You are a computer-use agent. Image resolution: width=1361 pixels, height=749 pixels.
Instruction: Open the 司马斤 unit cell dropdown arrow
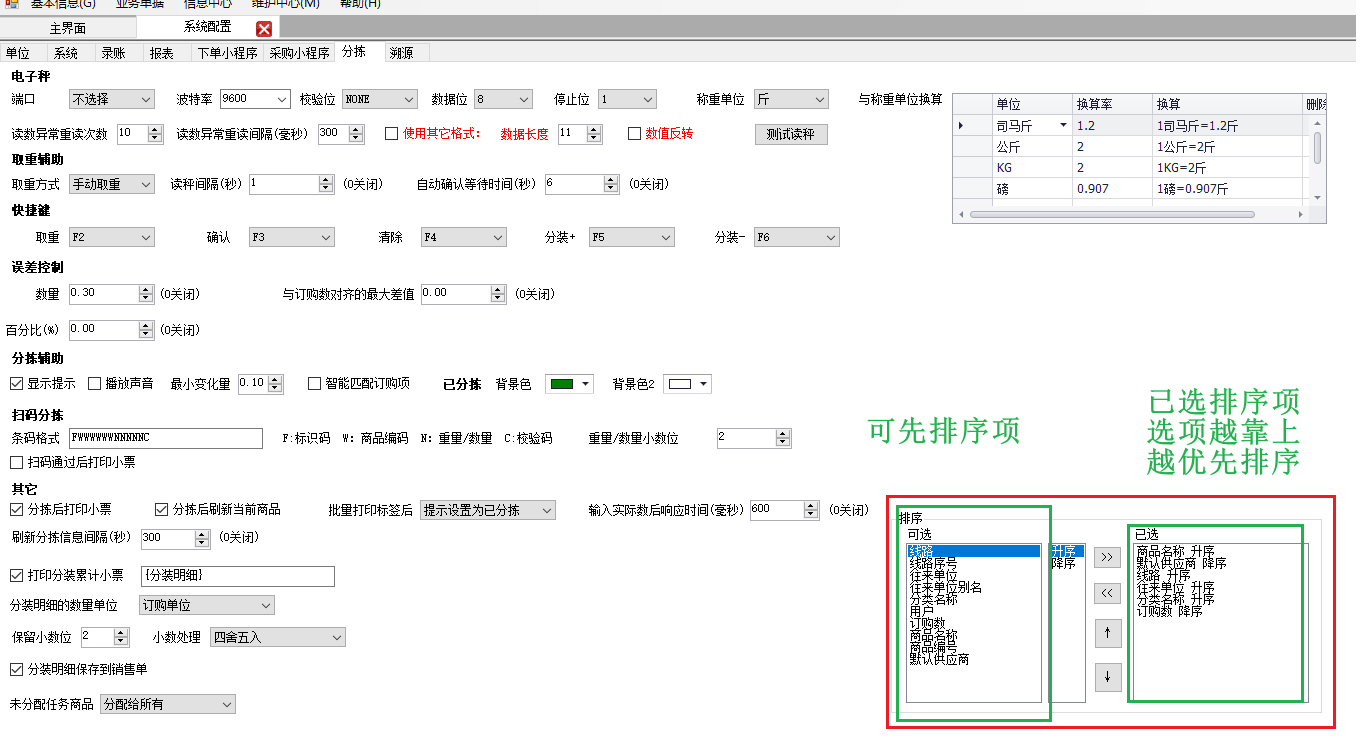click(x=1062, y=126)
